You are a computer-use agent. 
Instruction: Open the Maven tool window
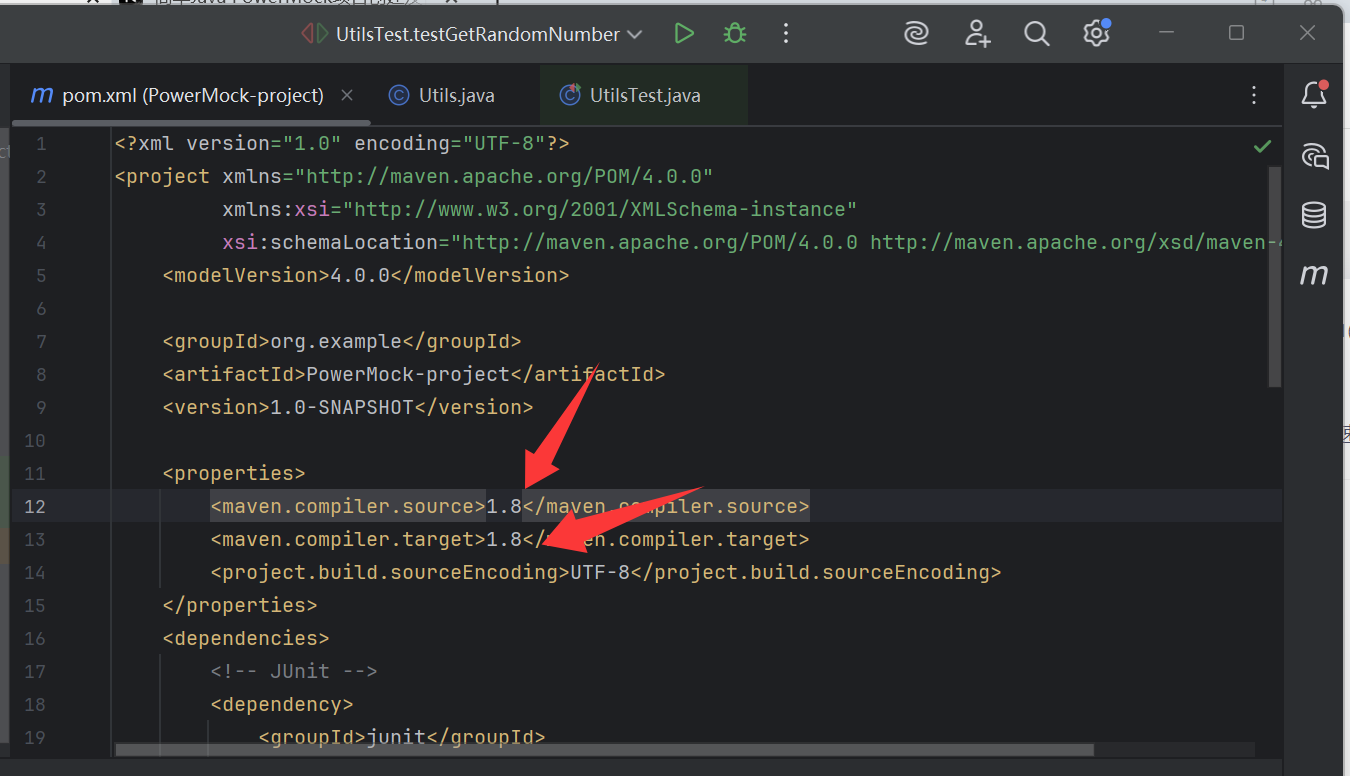[x=1314, y=275]
